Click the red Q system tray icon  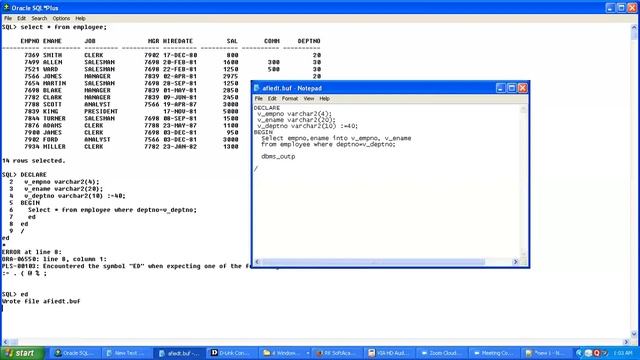tap(597, 353)
